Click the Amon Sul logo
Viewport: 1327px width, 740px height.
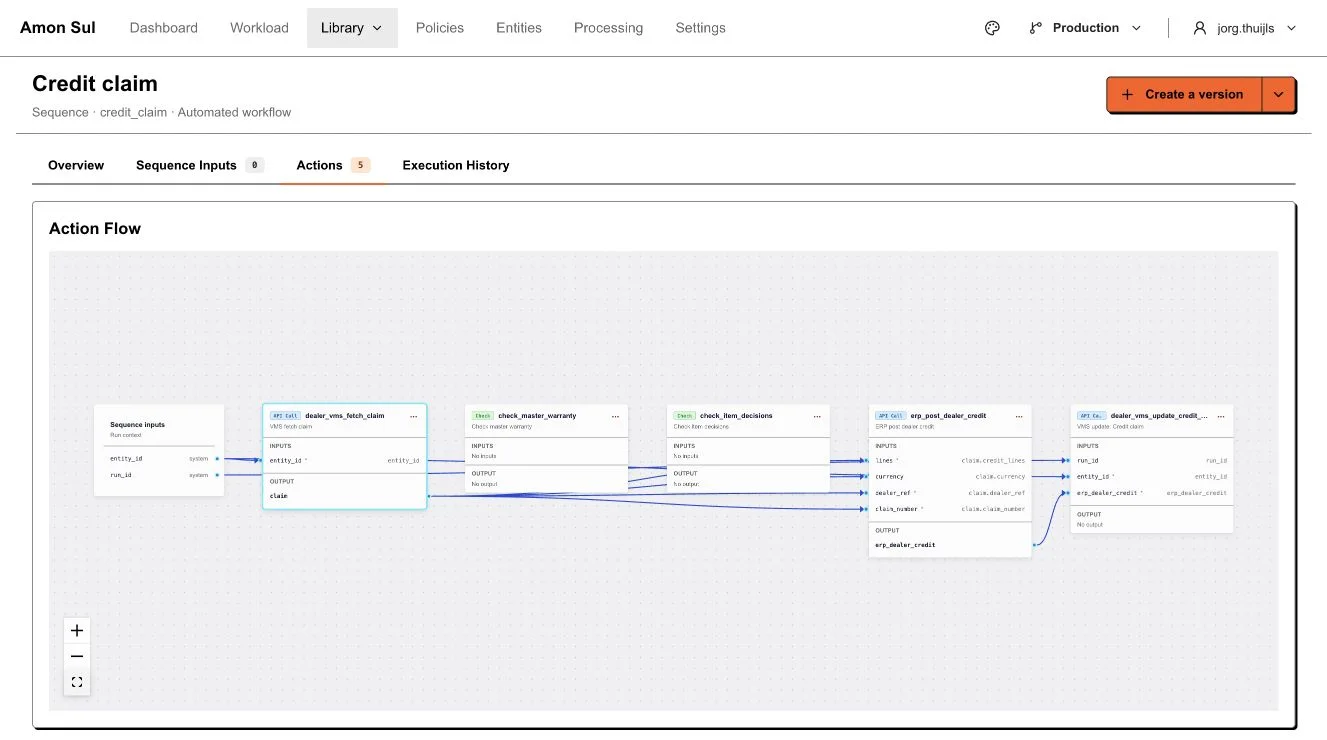point(58,28)
